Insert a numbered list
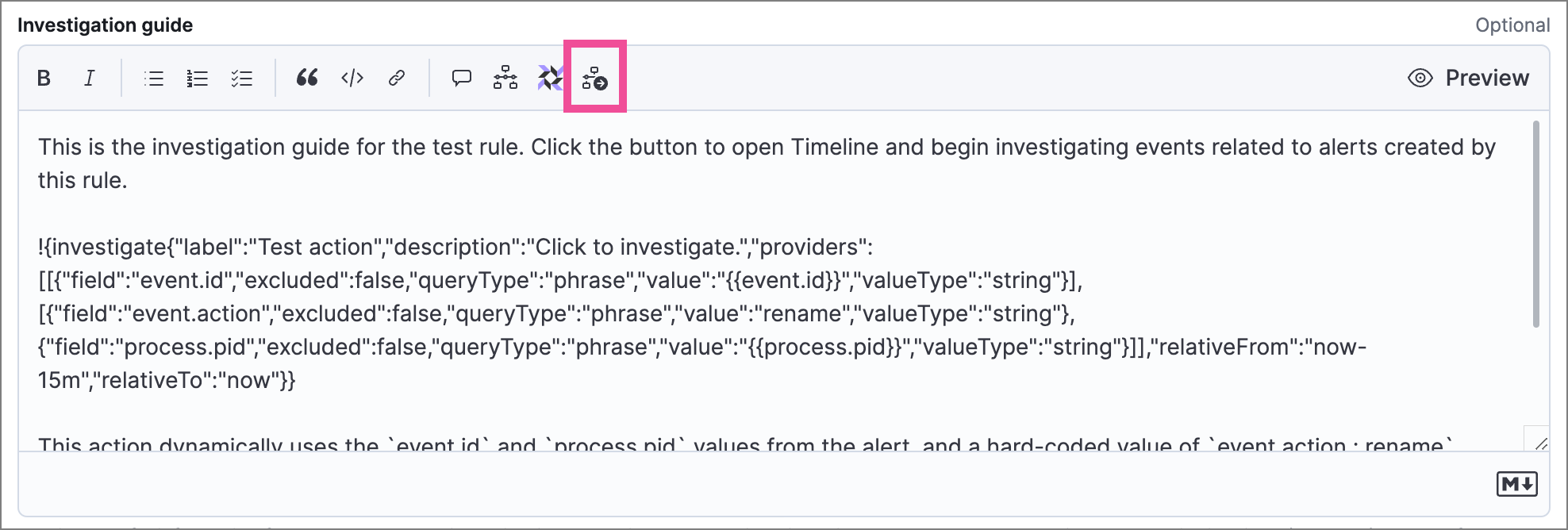This screenshot has width=1568, height=530. click(198, 78)
